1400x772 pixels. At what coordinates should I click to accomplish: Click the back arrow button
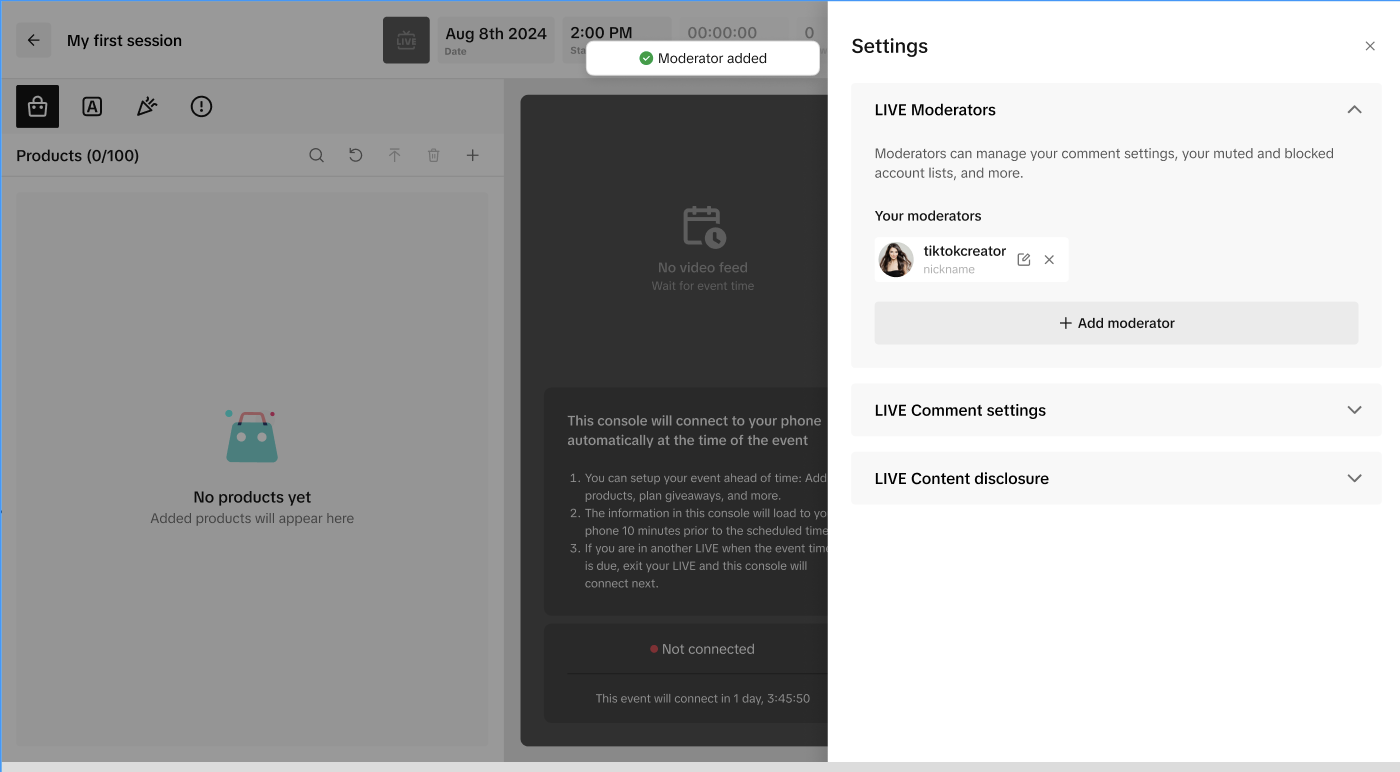(34, 41)
